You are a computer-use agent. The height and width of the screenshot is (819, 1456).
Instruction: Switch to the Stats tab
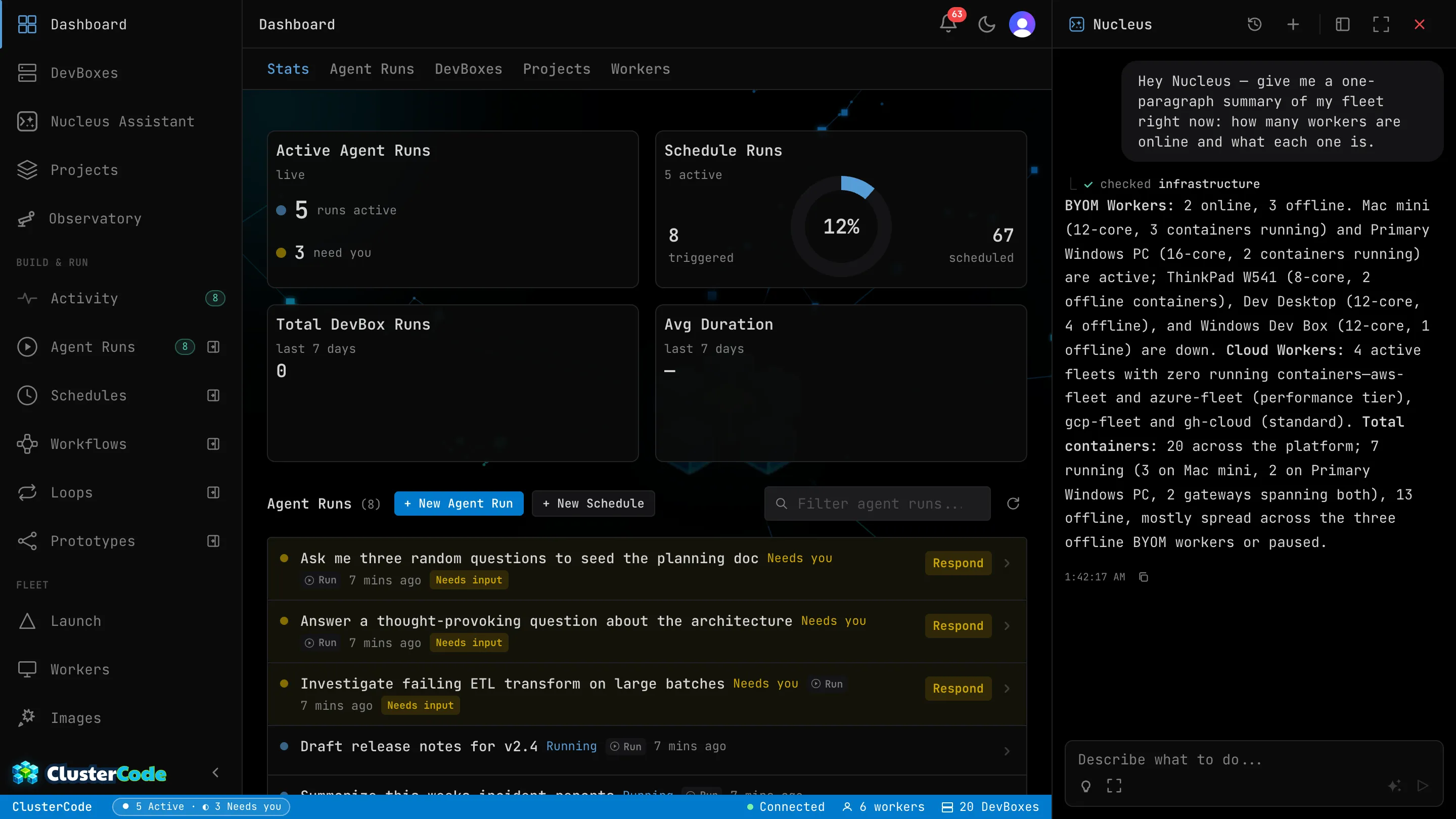[288, 69]
